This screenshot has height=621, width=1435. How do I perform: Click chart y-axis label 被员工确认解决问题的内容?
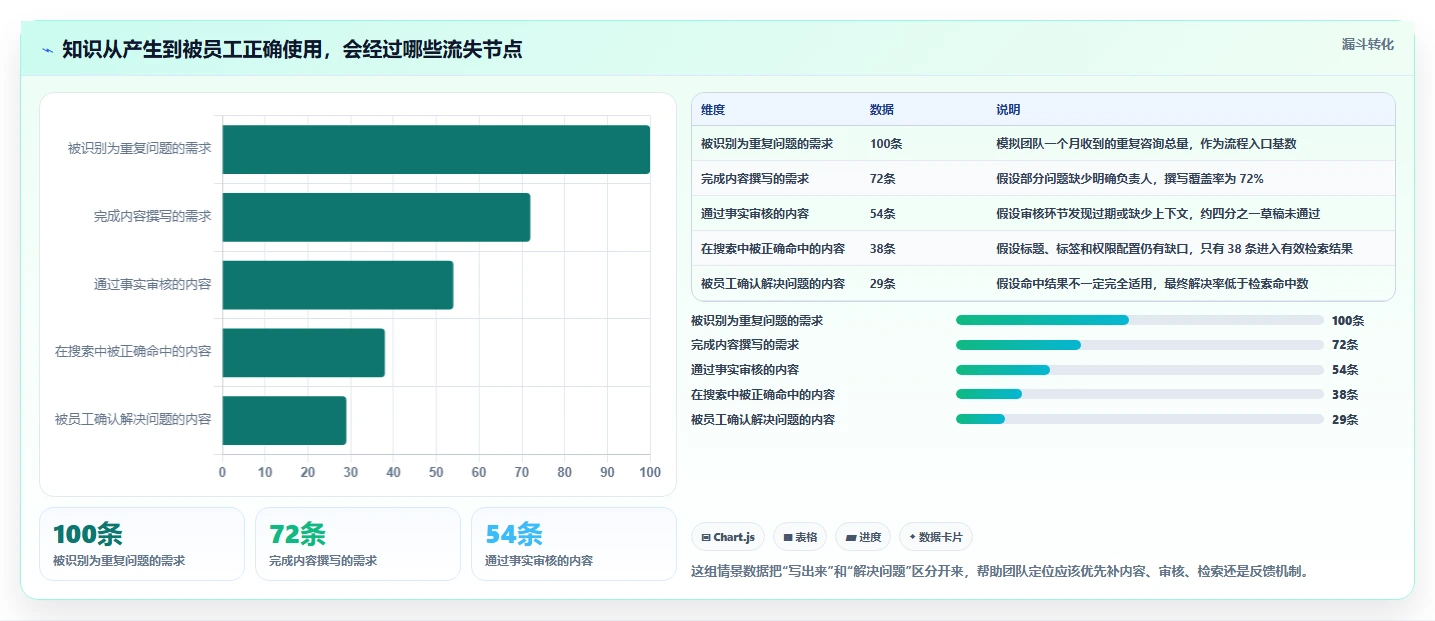tap(133, 420)
